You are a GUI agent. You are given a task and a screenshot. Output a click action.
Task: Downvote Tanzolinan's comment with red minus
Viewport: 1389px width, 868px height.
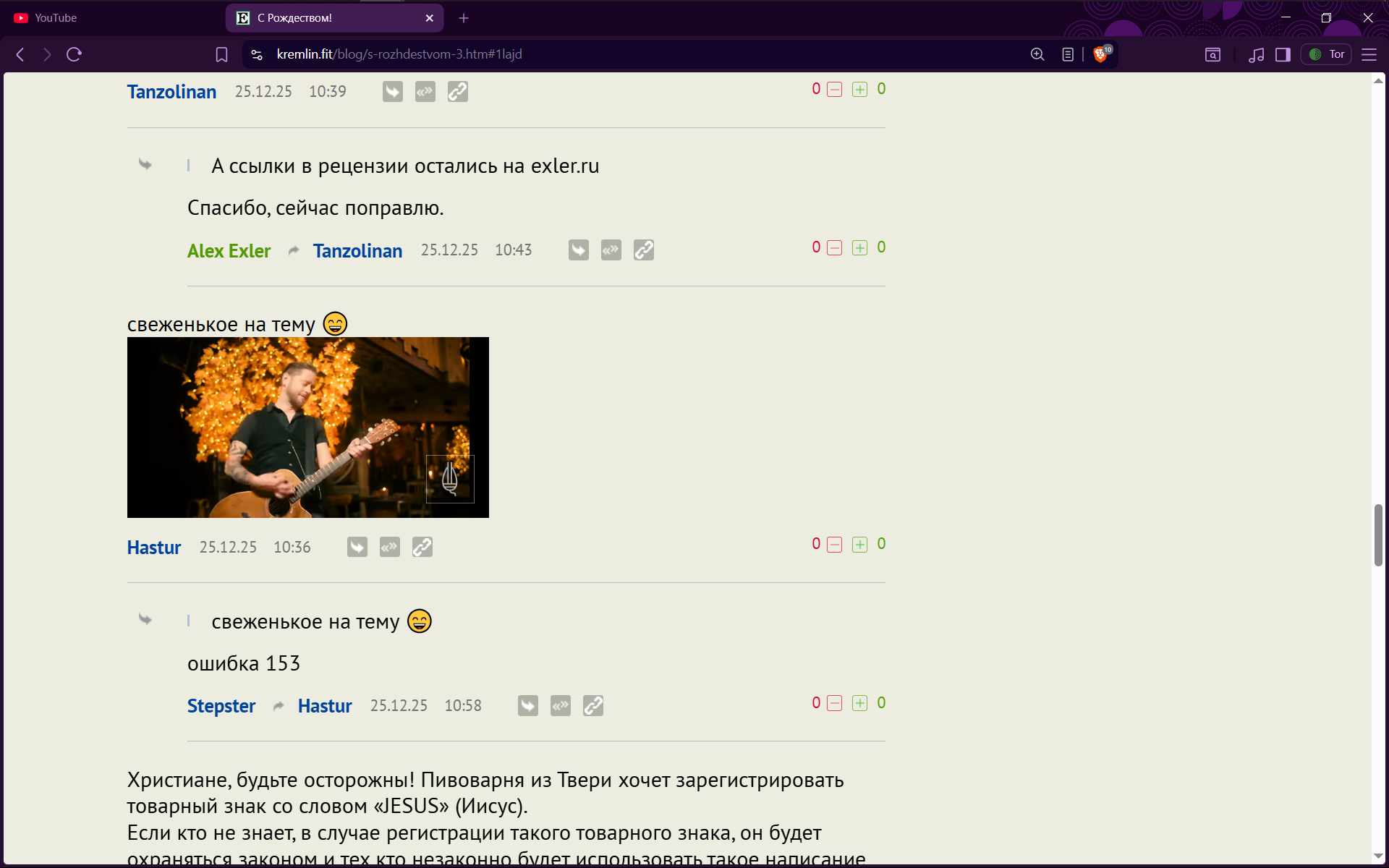834,90
